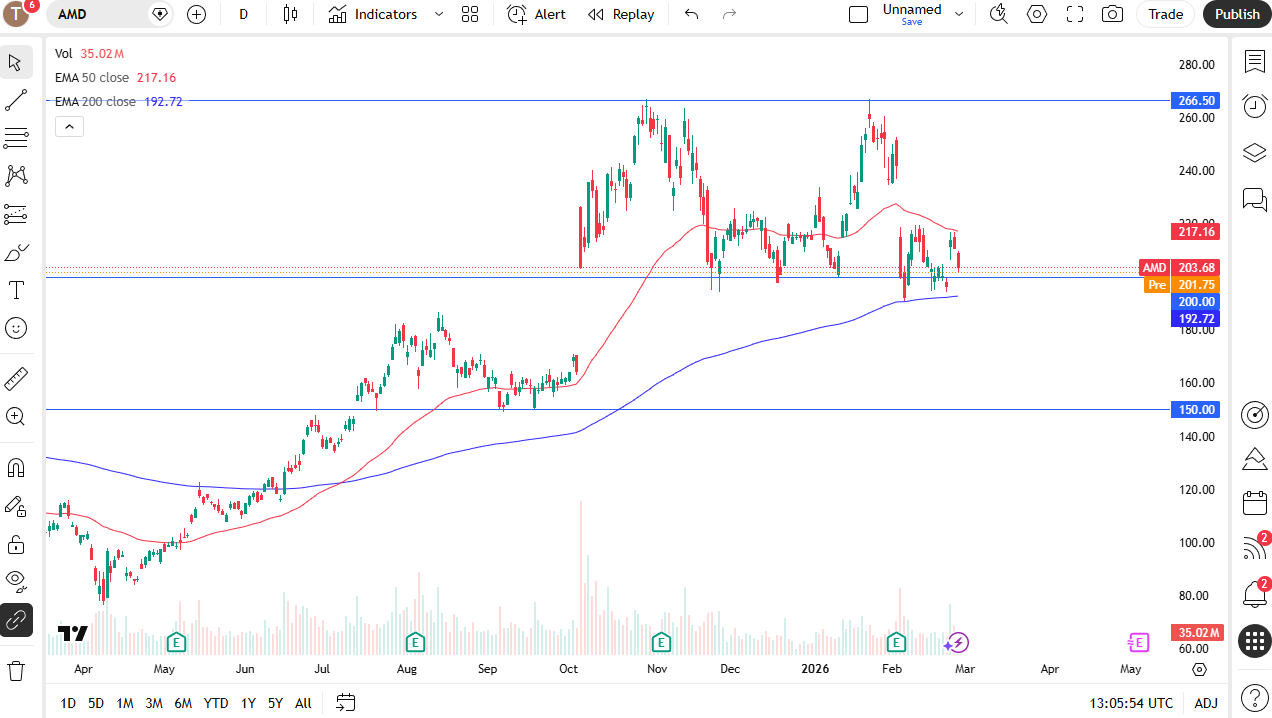Select the 1M date range

point(124,703)
